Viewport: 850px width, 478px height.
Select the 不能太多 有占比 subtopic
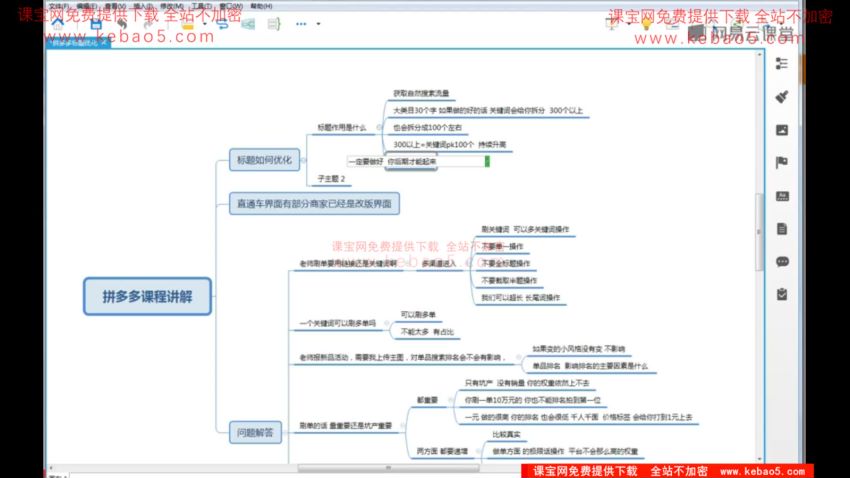tap(427, 332)
